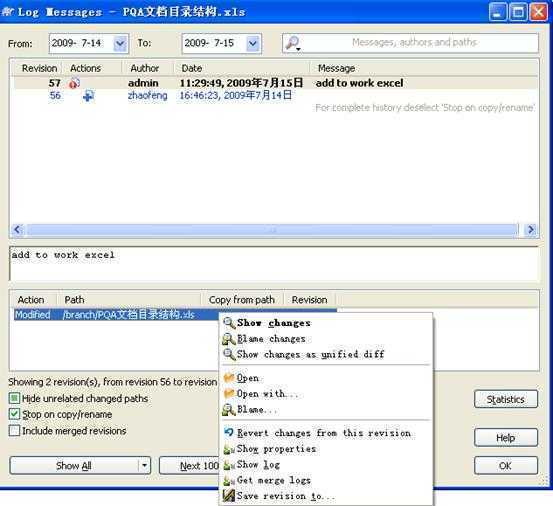This screenshot has width=553, height=506.
Task: Select Show changes as unified diff
Action: 326,354
